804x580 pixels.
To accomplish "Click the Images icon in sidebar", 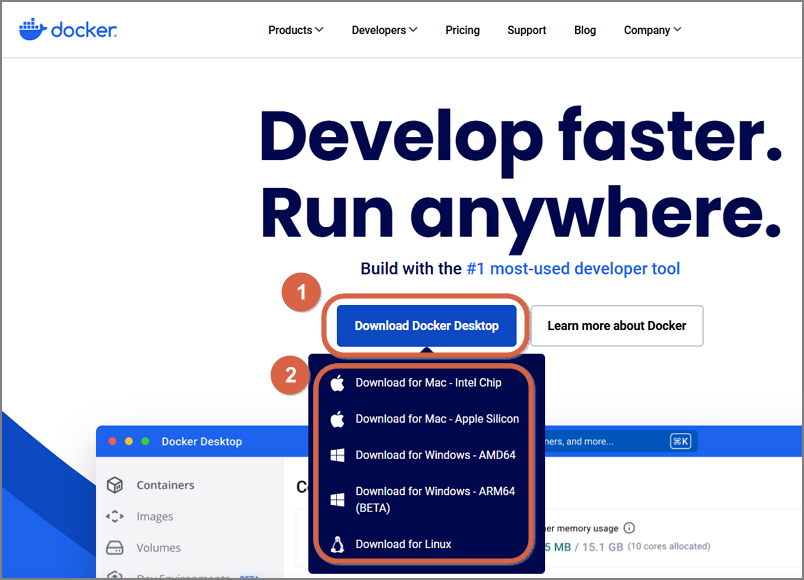I will (x=115, y=516).
